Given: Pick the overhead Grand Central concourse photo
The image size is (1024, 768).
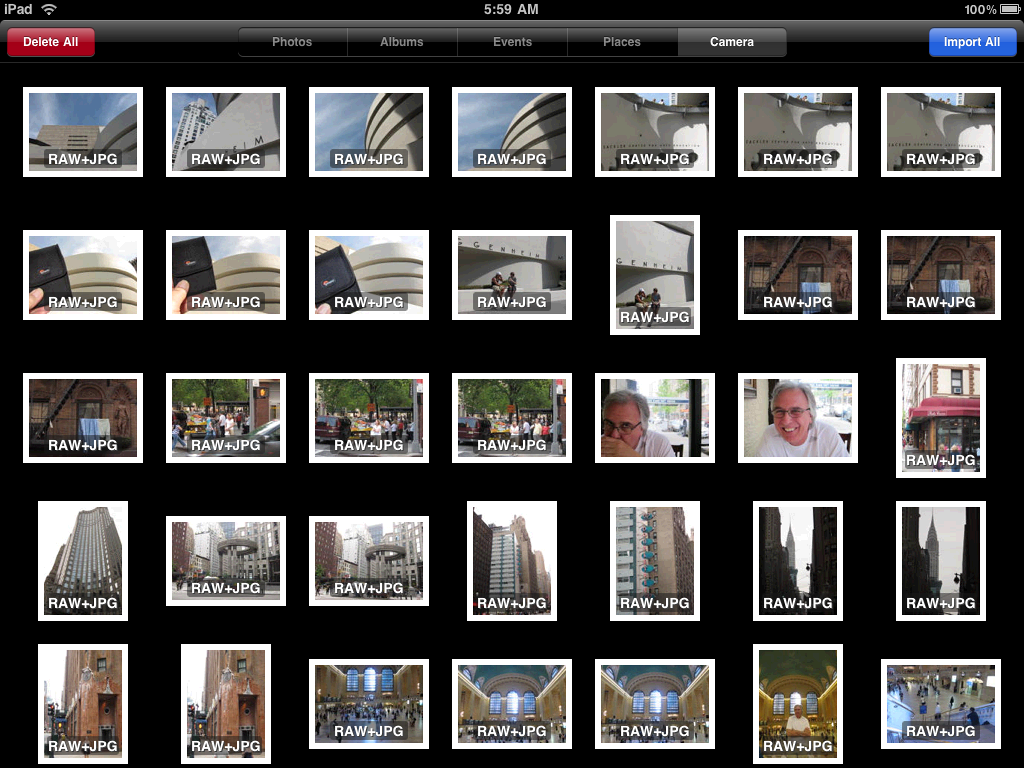Looking at the screenshot, I should pos(941,704).
